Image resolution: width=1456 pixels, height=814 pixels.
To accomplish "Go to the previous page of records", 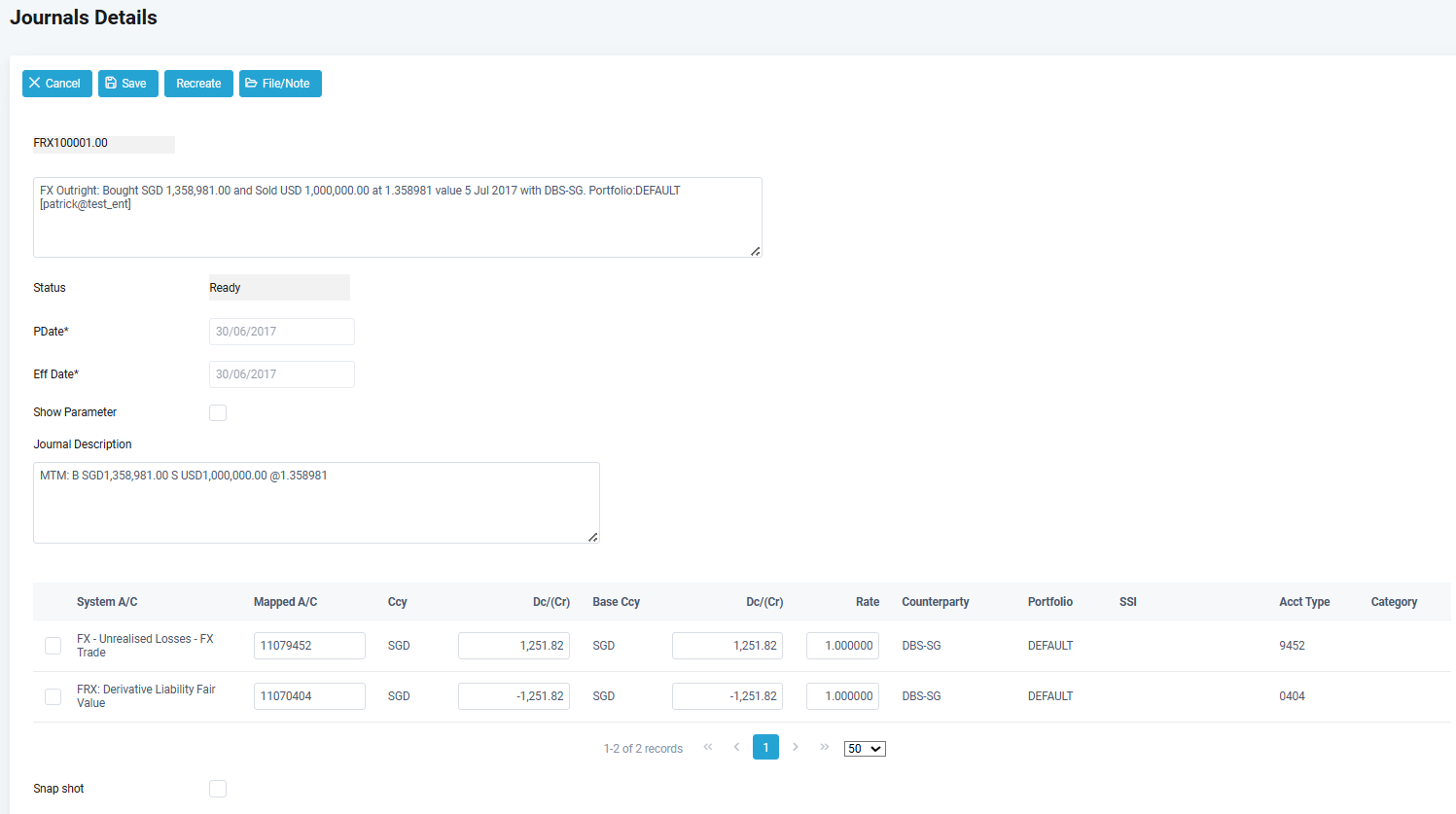I will (x=736, y=747).
